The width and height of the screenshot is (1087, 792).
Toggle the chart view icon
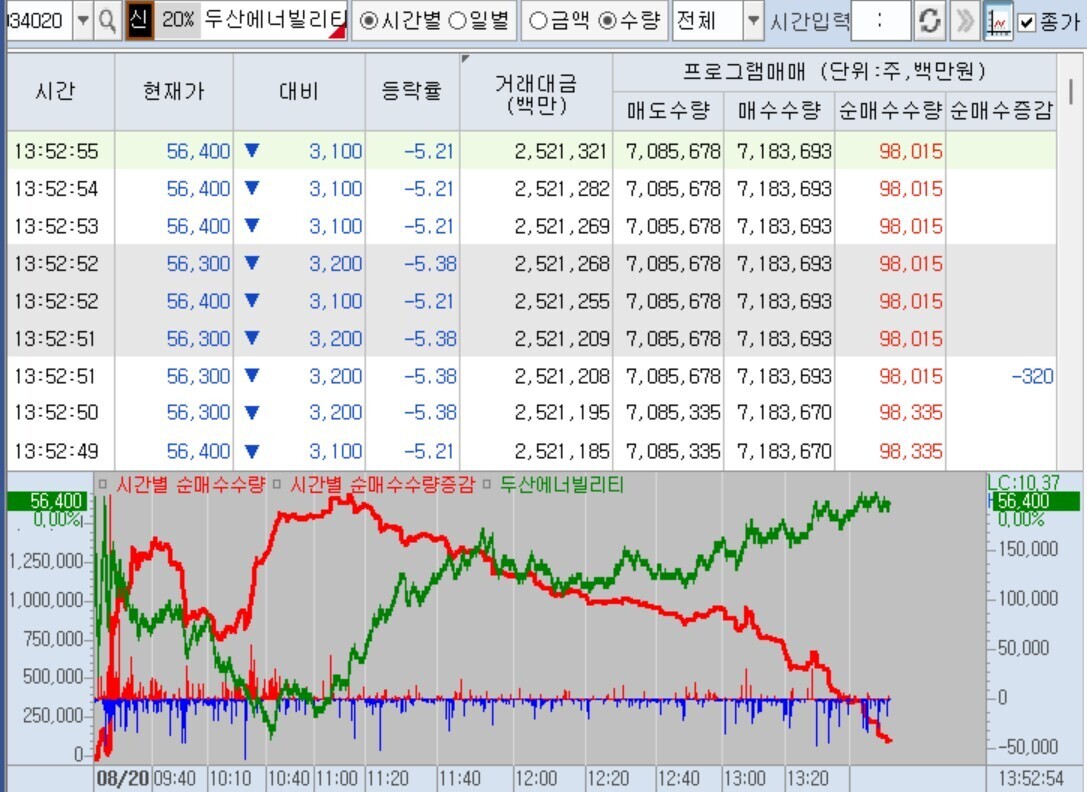[x=997, y=21]
